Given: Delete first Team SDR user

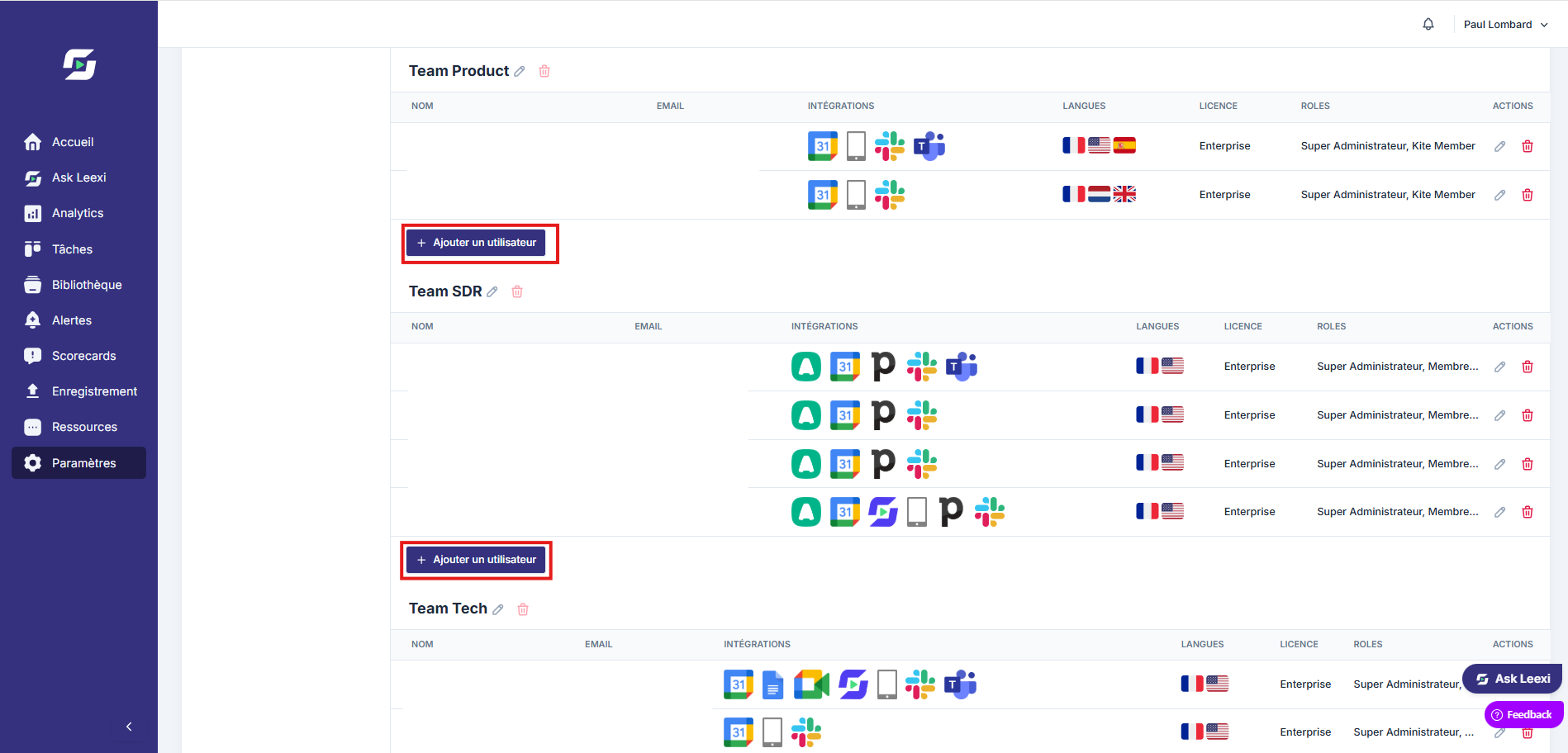Looking at the screenshot, I should pyautogui.click(x=1528, y=367).
